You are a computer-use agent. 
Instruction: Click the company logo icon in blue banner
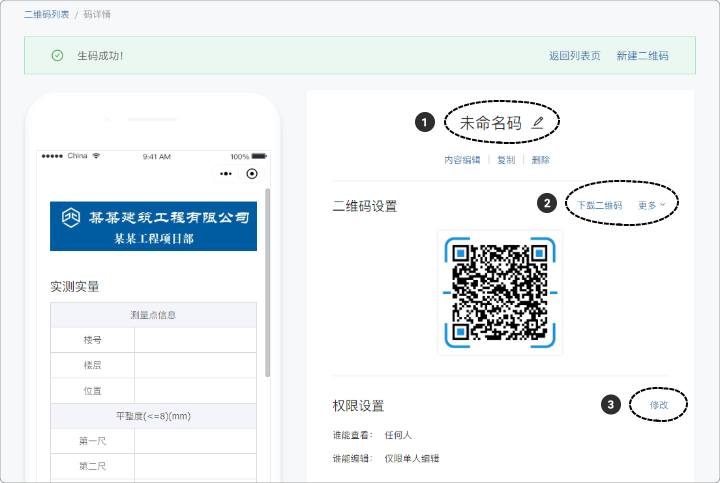coord(71,217)
